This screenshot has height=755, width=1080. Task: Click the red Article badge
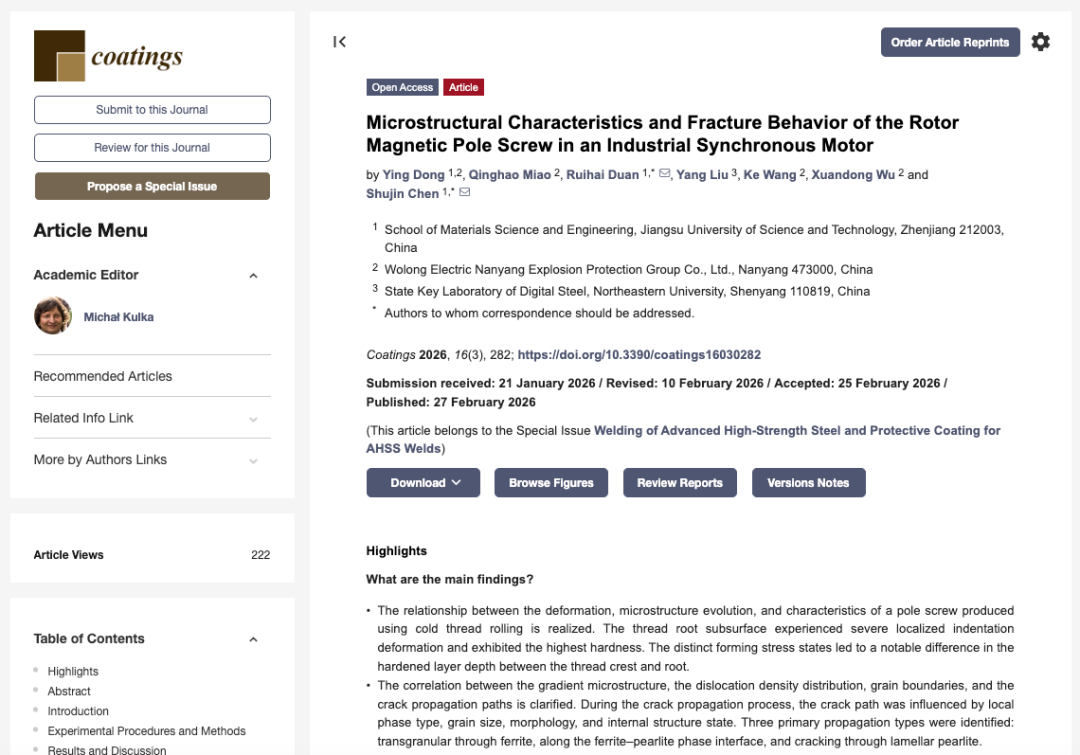tap(464, 87)
